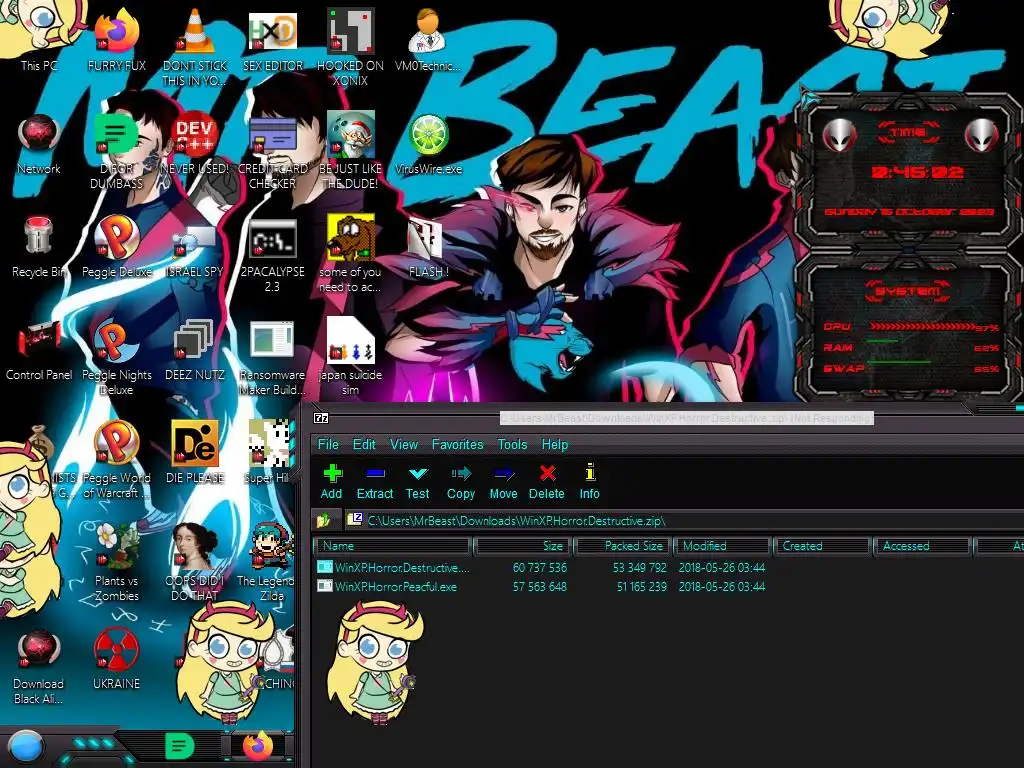The width and height of the screenshot is (1024, 768).
Task: Open the Start orb on taskbar
Action: click(26, 748)
